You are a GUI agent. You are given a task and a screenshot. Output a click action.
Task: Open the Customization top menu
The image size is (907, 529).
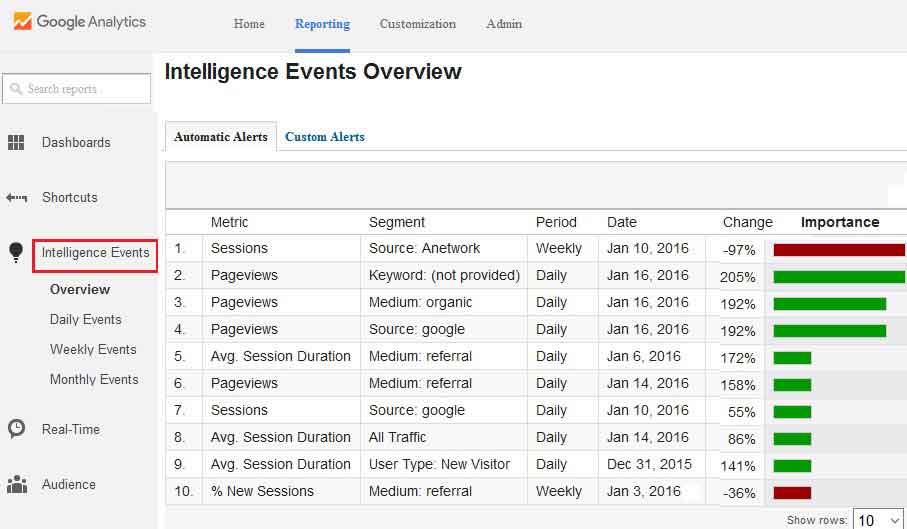pyautogui.click(x=418, y=24)
